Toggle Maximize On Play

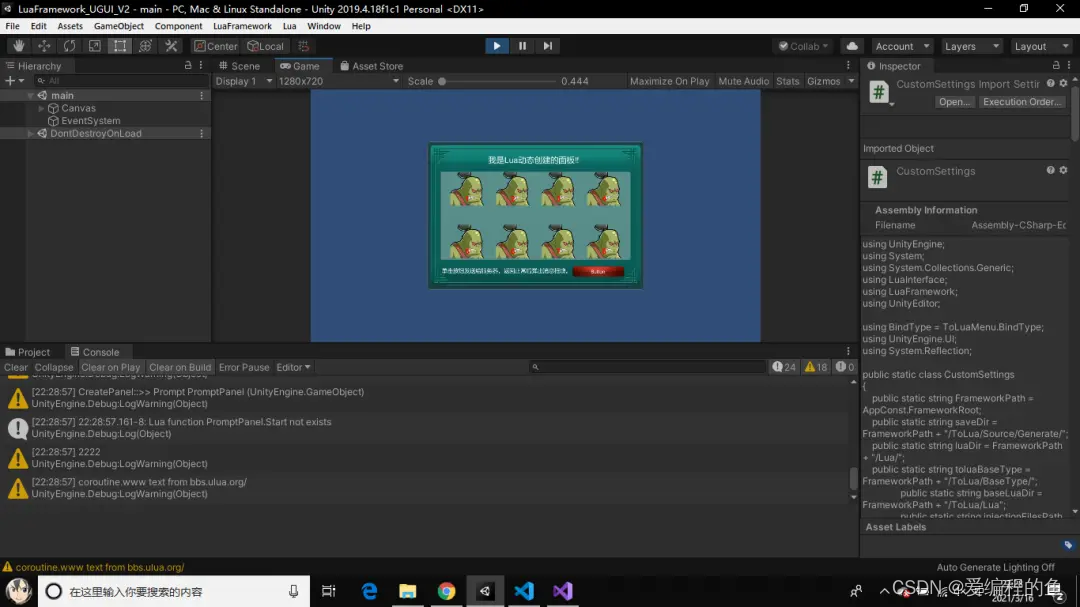tap(669, 80)
